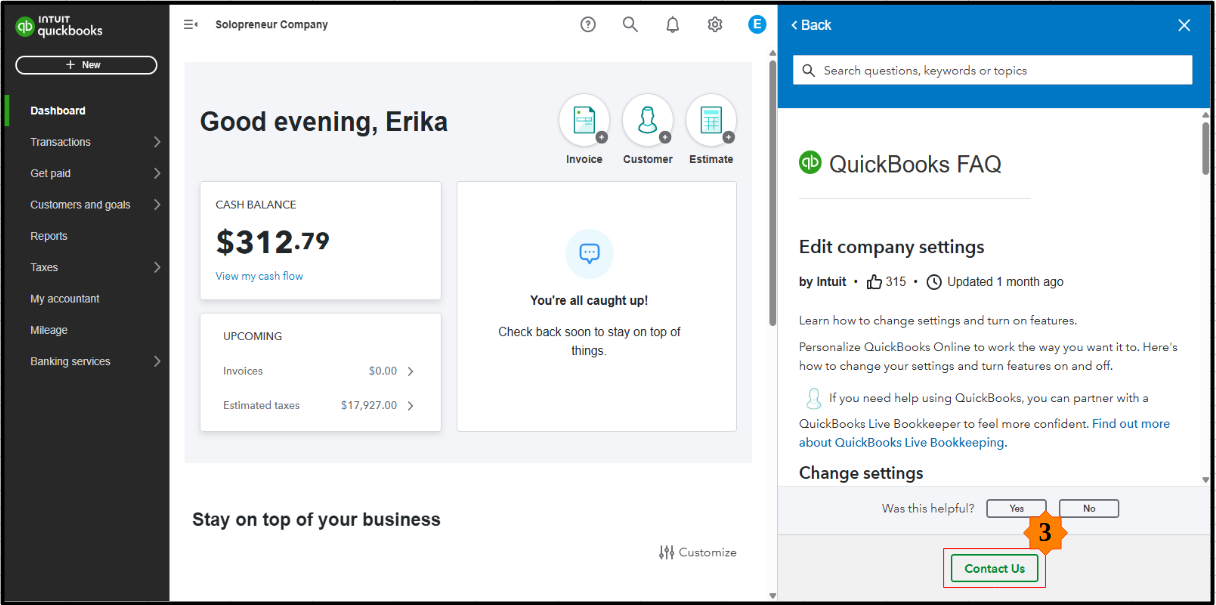Viewport: 1216px width, 605px height.
Task: Collapse the sidebar using the hamburger icon
Action: (190, 24)
